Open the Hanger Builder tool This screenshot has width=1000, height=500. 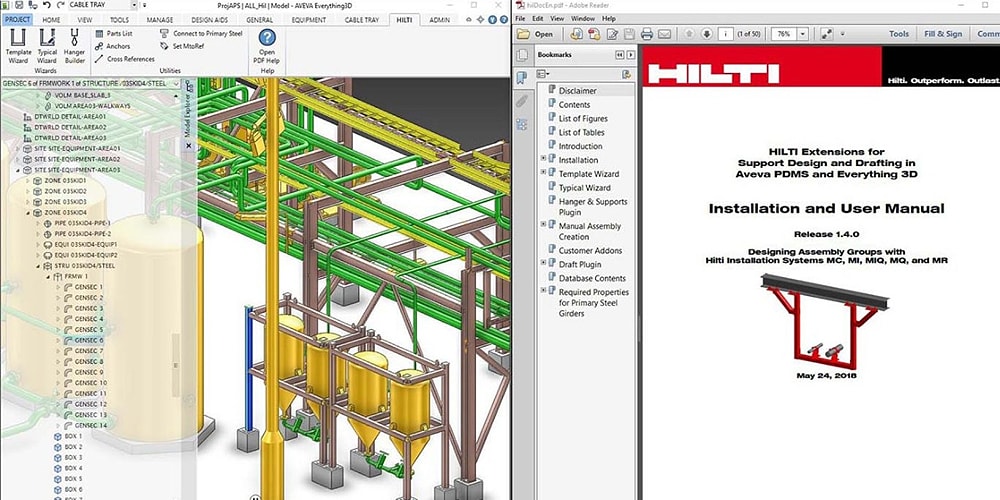pyautogui.click(x=75, y=46)
